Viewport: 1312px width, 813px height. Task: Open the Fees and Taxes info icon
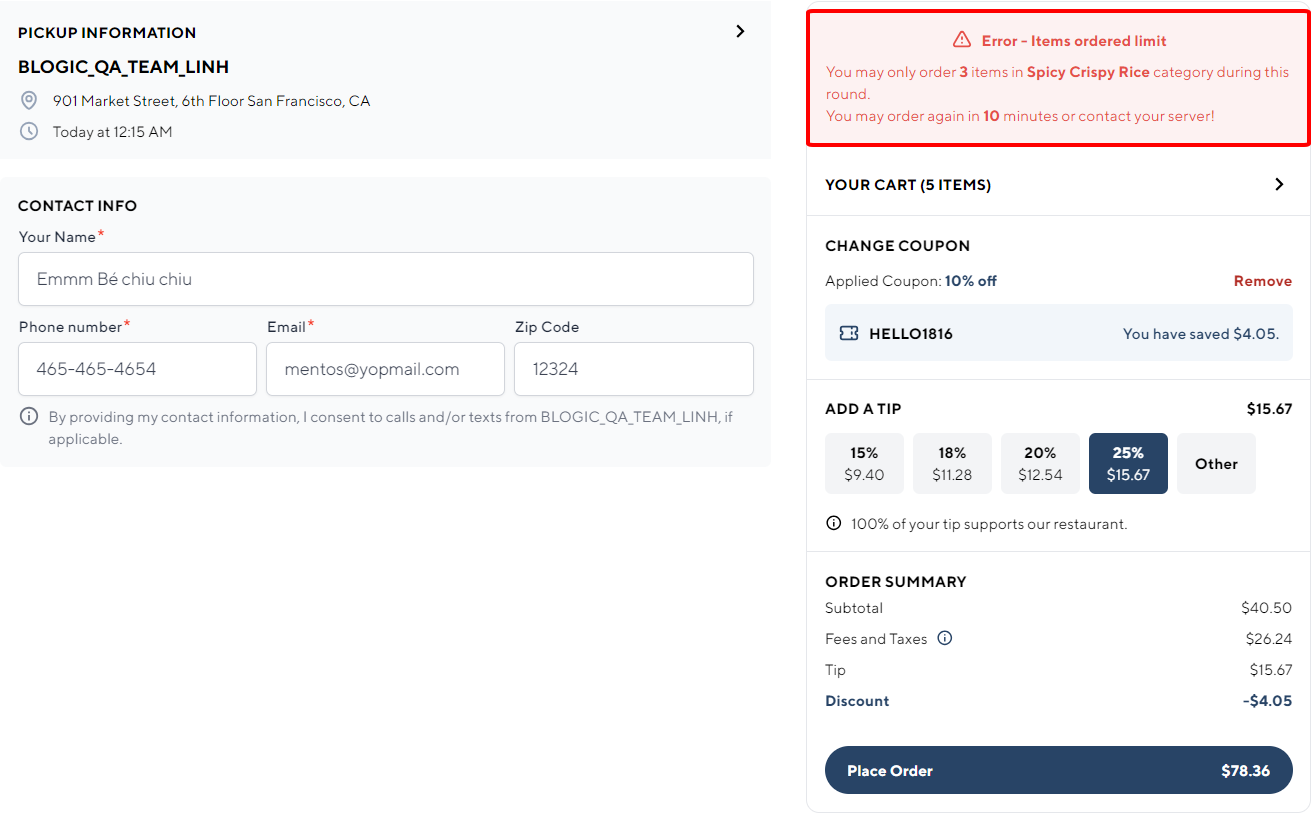coord(944,638)
